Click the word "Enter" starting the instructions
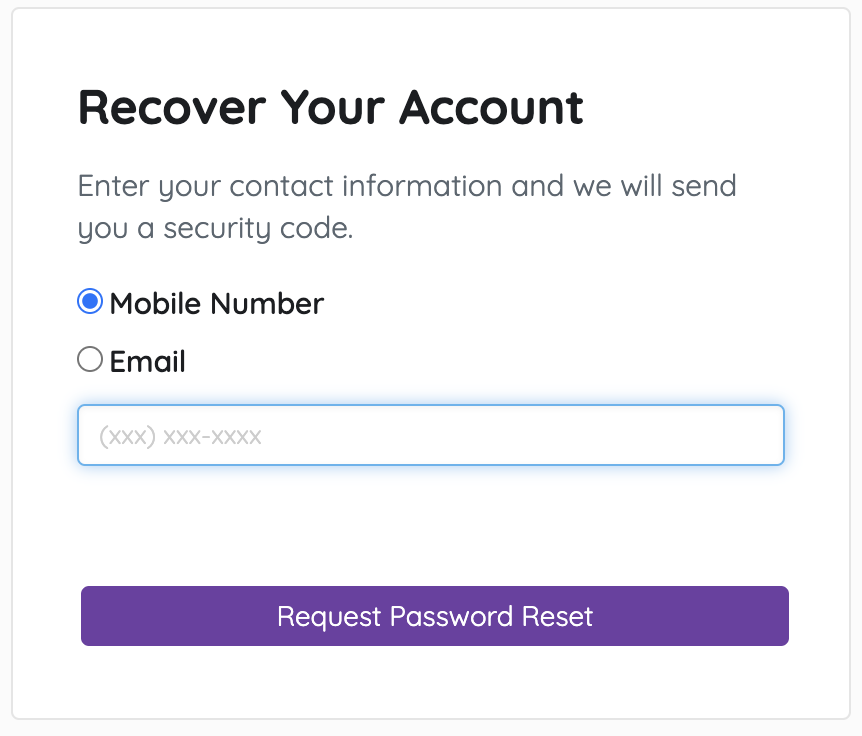 [x=113, y=186]
